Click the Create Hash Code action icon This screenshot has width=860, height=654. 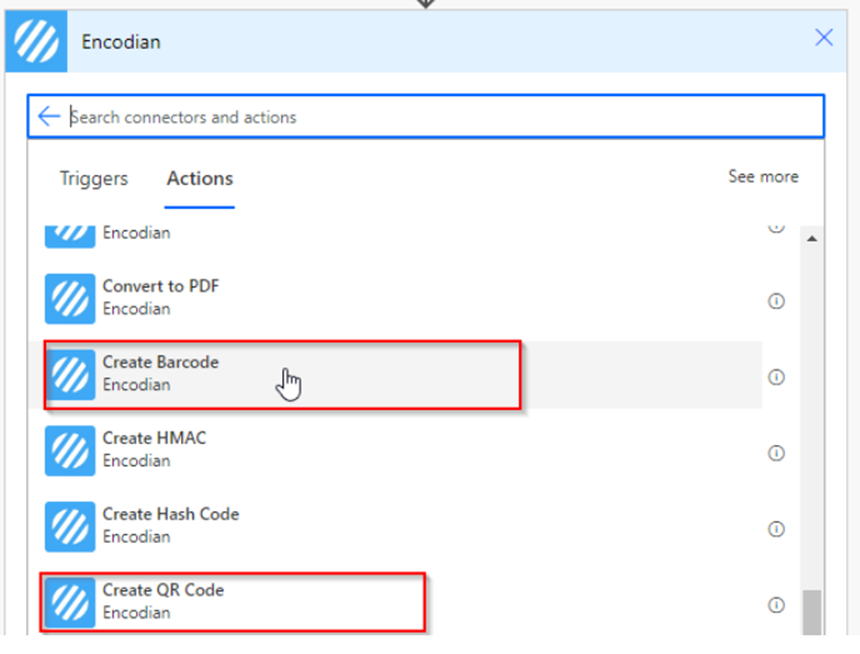coord(70,526)
